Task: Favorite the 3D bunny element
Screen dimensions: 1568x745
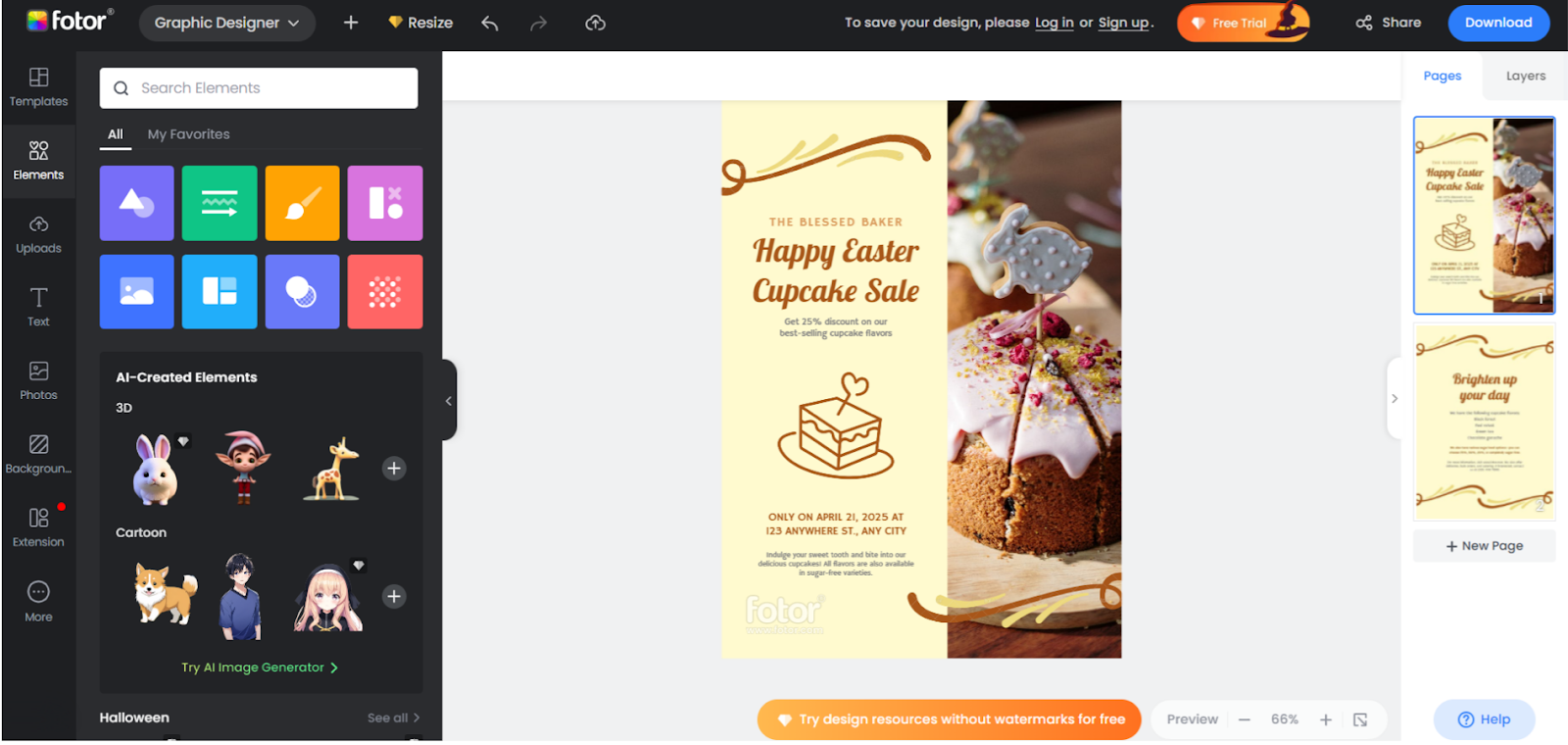Action: [183, 441]
